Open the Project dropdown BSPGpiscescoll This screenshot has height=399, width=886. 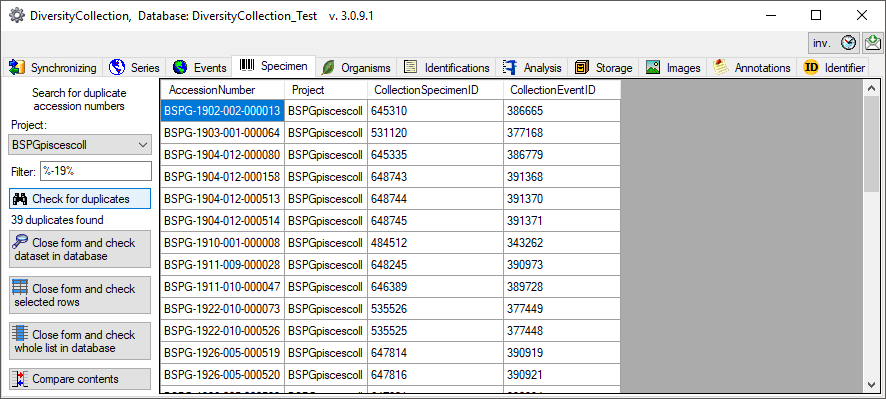pyautogui.click(x=80, y=145)
